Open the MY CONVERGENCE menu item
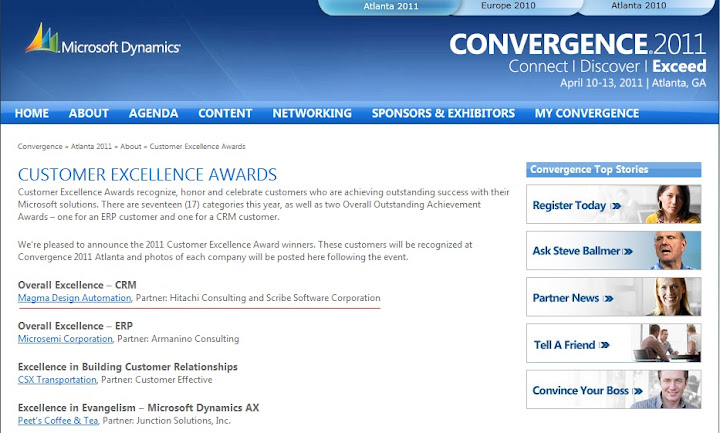The height and width of the screenshot is (433, 720). click(586, 113)
